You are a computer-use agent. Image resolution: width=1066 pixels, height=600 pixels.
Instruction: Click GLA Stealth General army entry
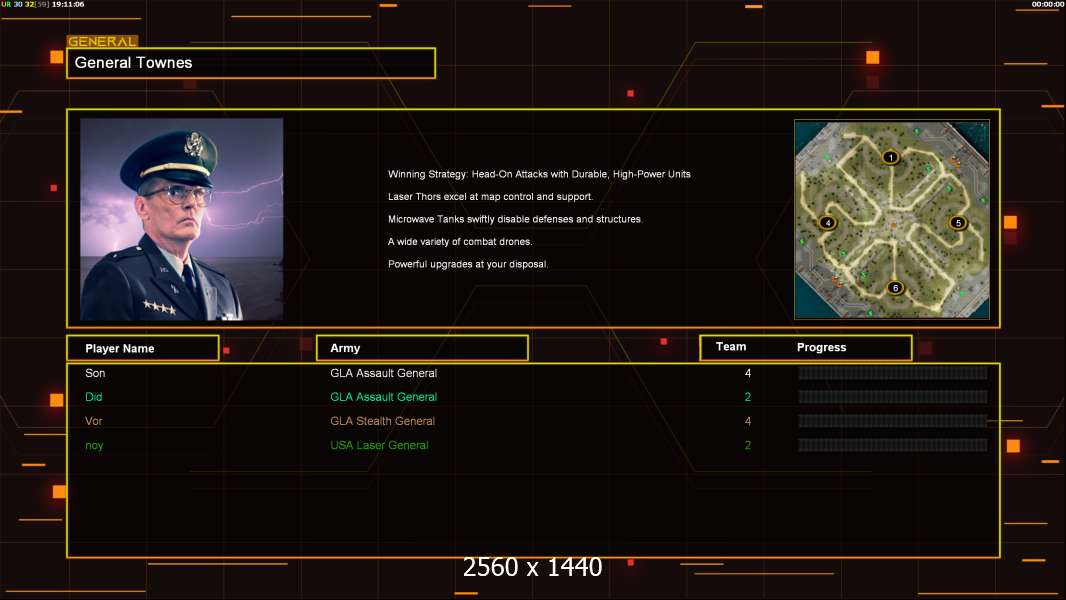click(x=382, y=421)
